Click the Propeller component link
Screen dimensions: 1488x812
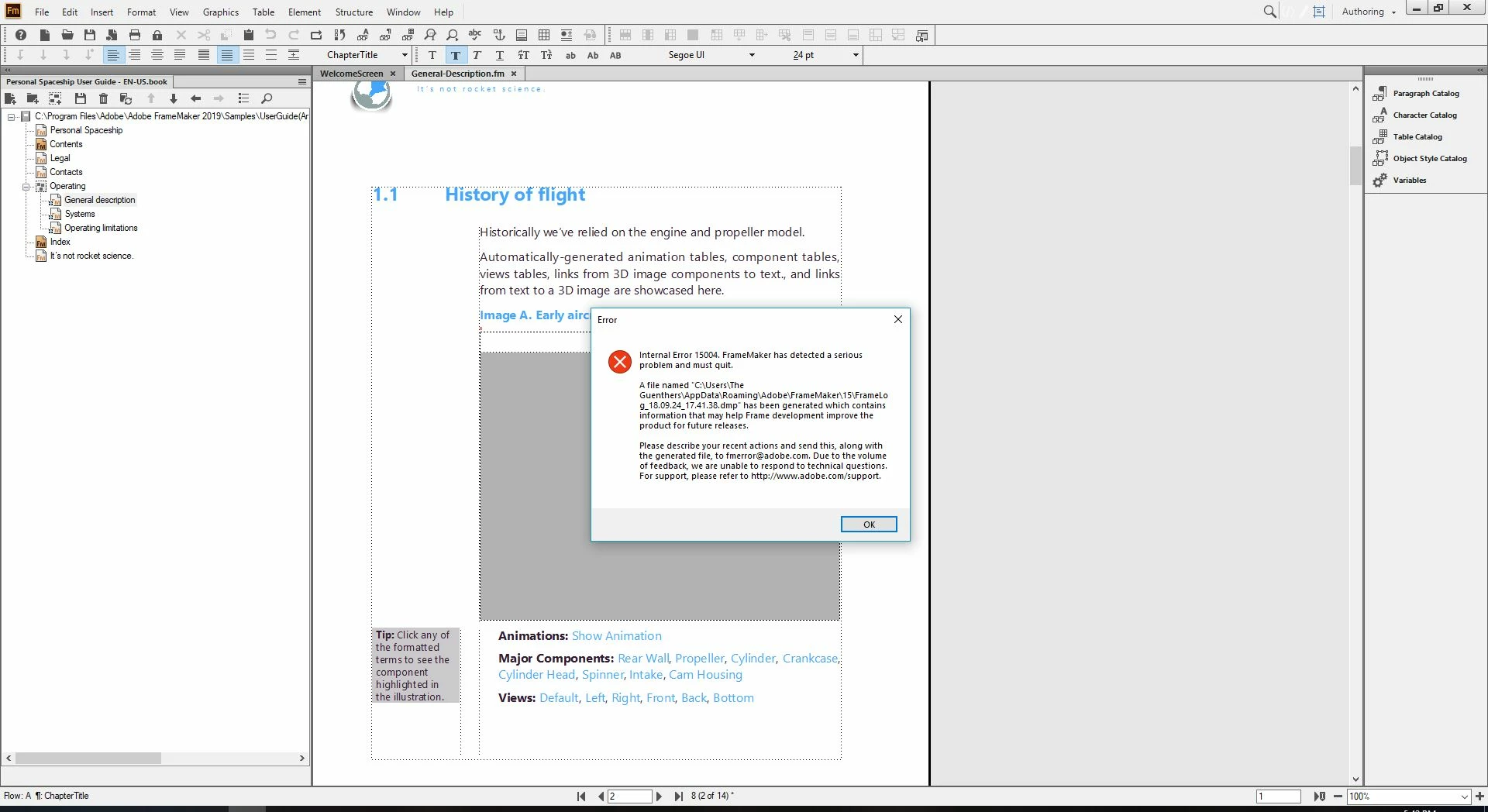(x=700, y=659)
